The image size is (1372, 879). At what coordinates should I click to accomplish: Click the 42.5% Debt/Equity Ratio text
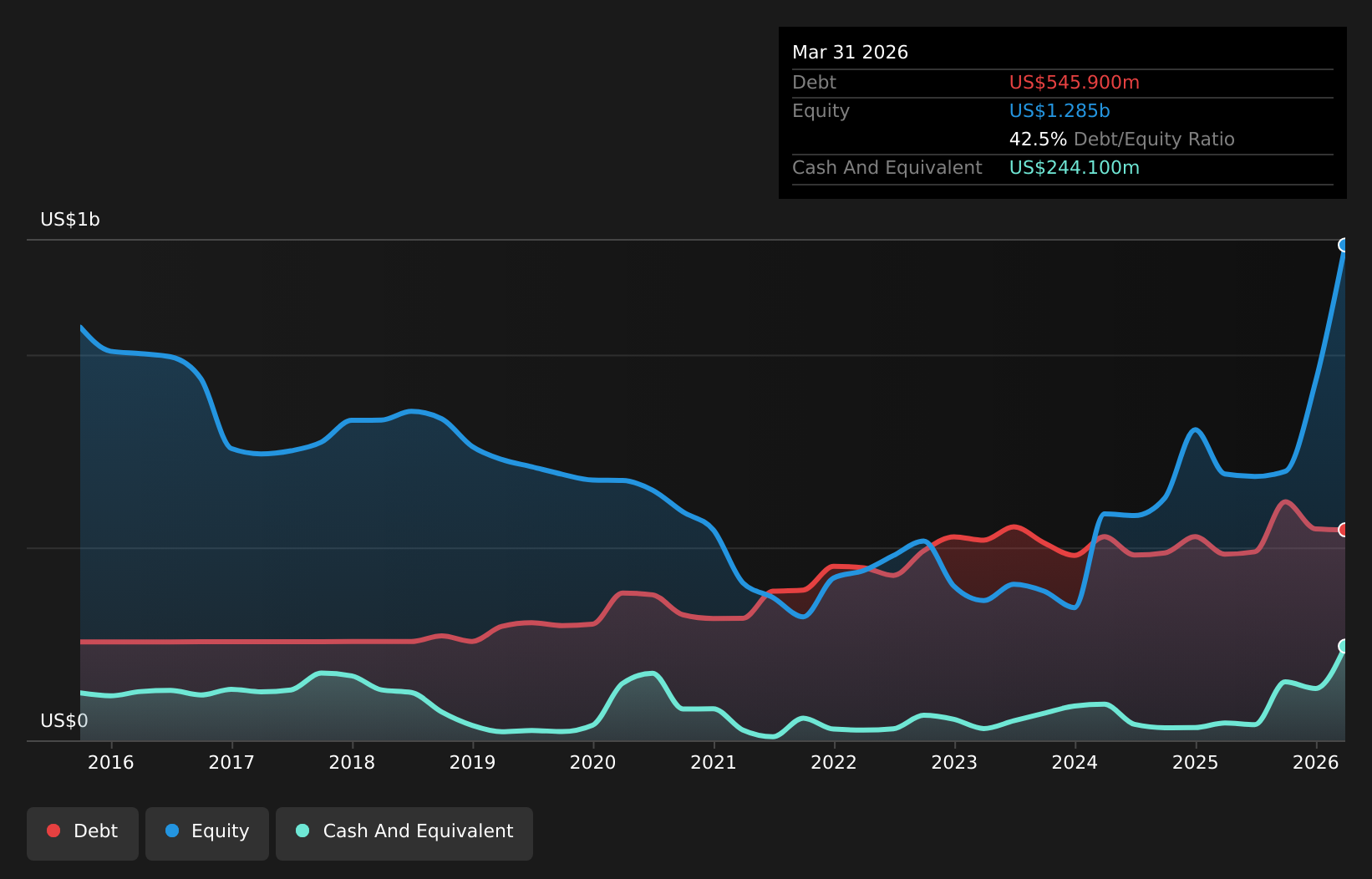1121,140
